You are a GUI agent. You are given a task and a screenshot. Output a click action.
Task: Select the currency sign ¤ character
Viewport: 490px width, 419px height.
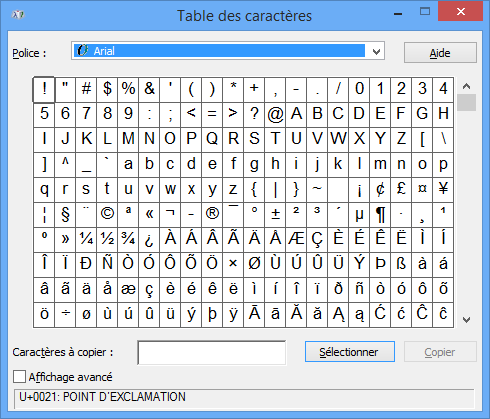click(x=422, y=190)
